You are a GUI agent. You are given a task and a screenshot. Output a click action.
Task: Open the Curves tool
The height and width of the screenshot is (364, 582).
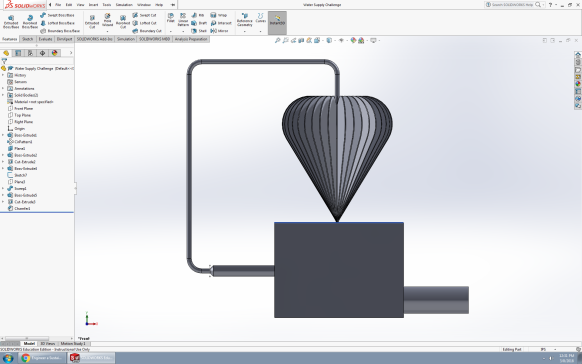click(261, 18)
